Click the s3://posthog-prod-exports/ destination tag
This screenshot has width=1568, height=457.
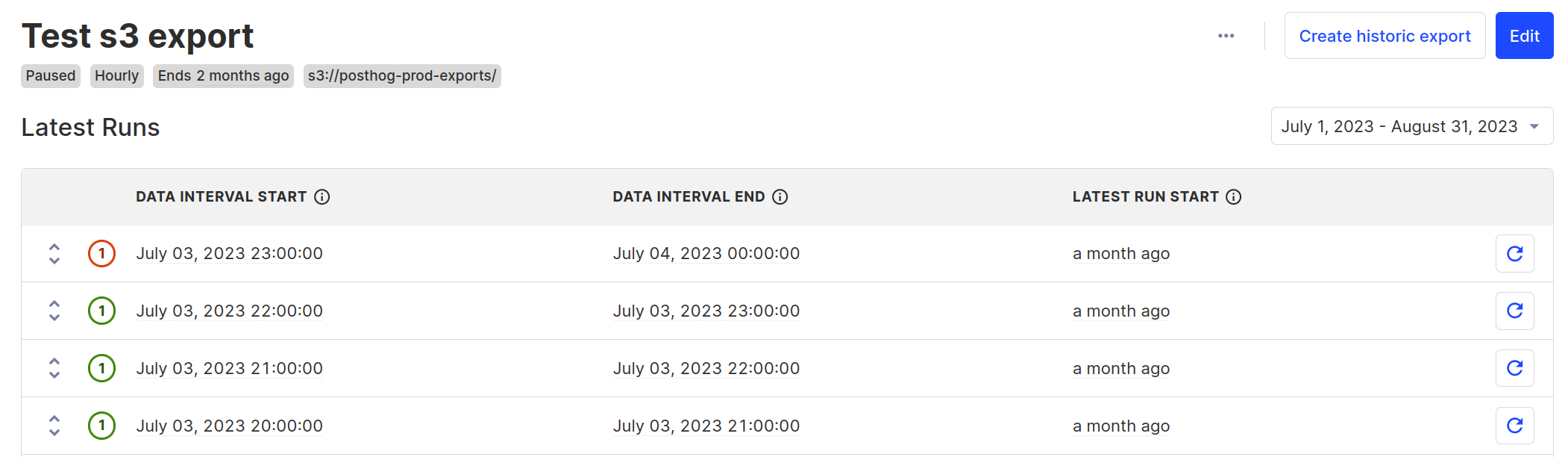click(402, 75)
